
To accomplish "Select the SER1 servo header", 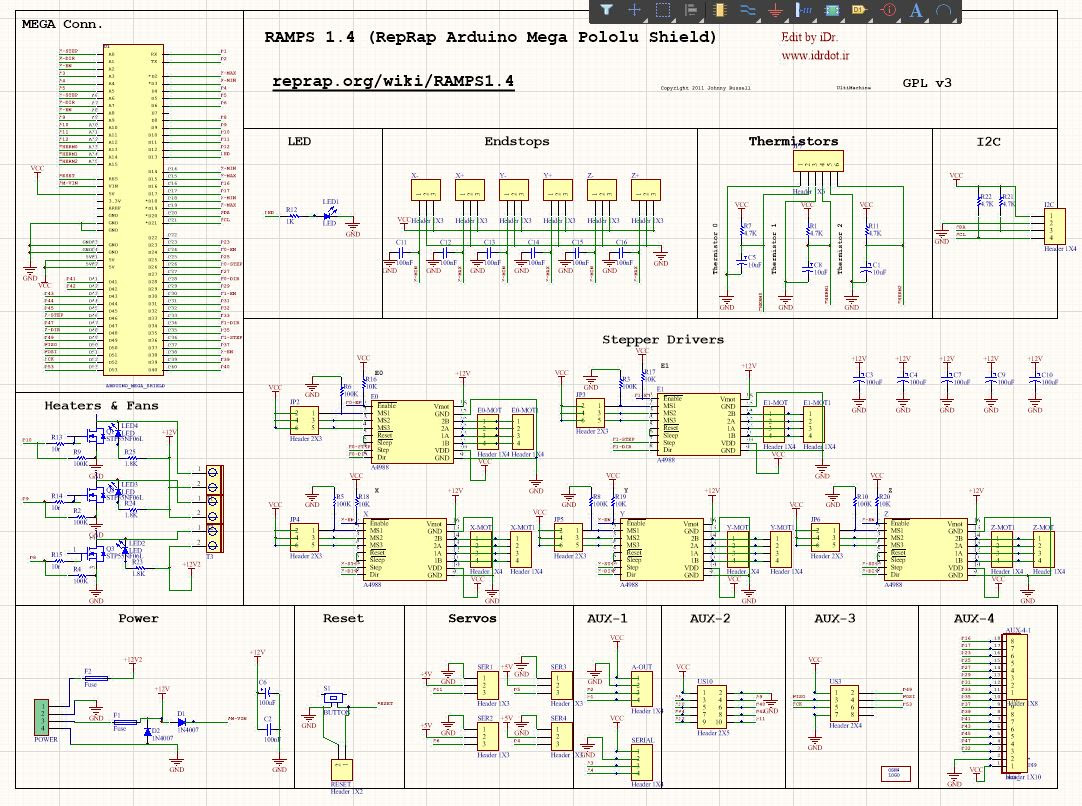I will (x=488, y=685).
